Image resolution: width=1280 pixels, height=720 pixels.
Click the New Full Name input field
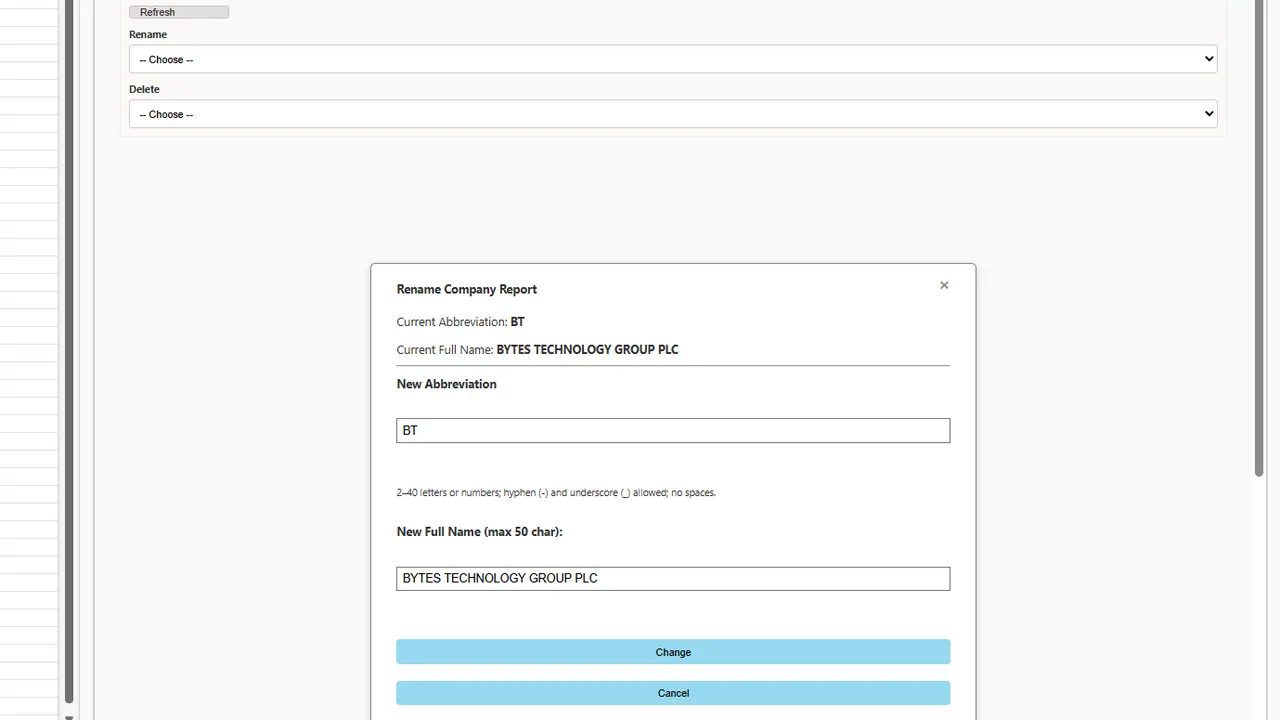(673, 578)
